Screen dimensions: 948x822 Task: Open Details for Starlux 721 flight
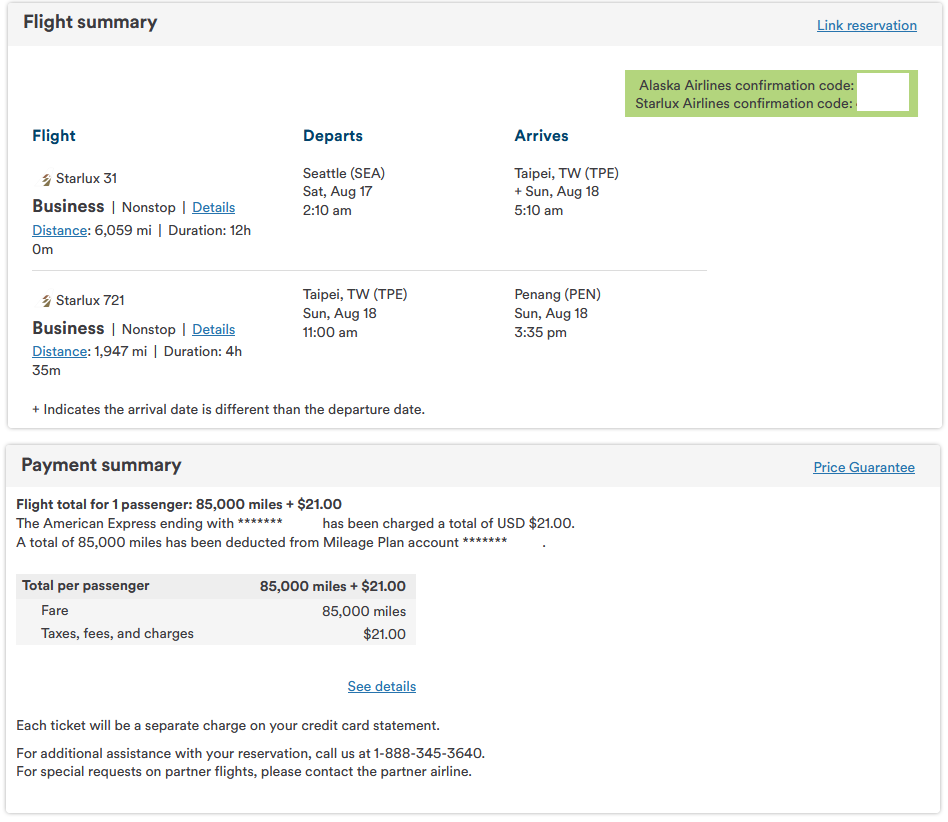213,329
